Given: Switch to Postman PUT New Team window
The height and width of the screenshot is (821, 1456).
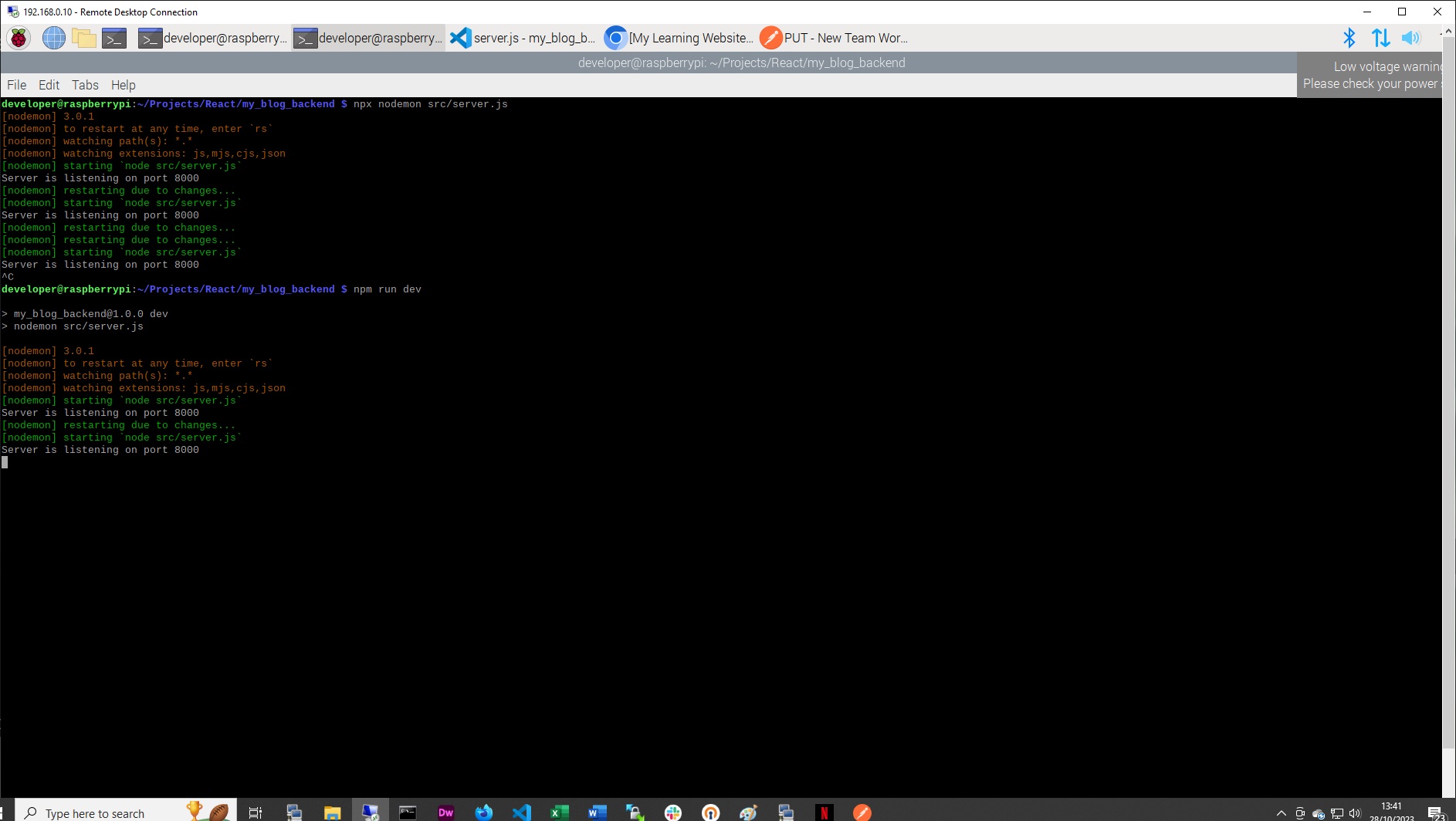Looking at the screenshot, I should click(834, 38).
